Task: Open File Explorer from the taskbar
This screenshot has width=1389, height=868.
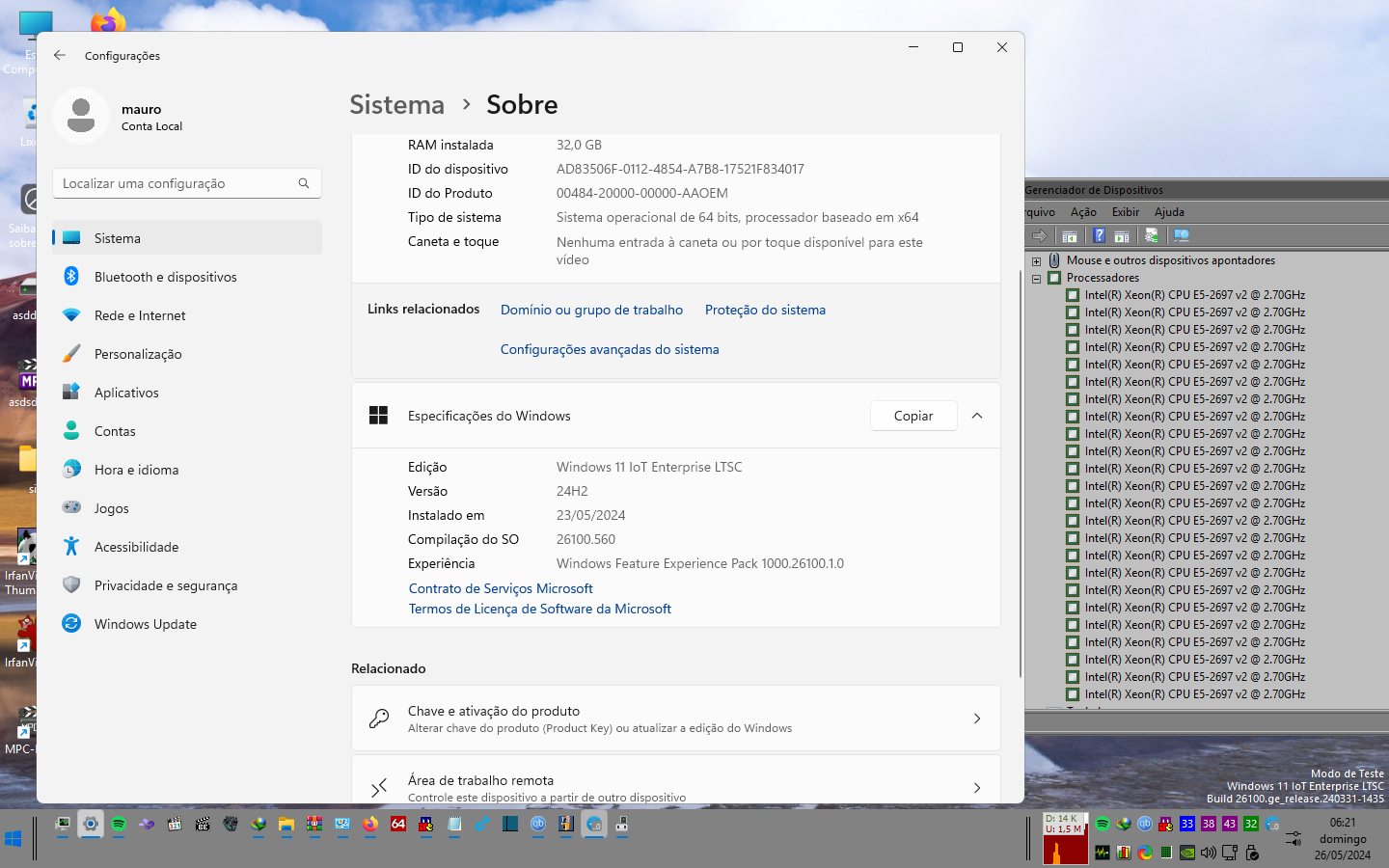Action: tap(286, 824)
